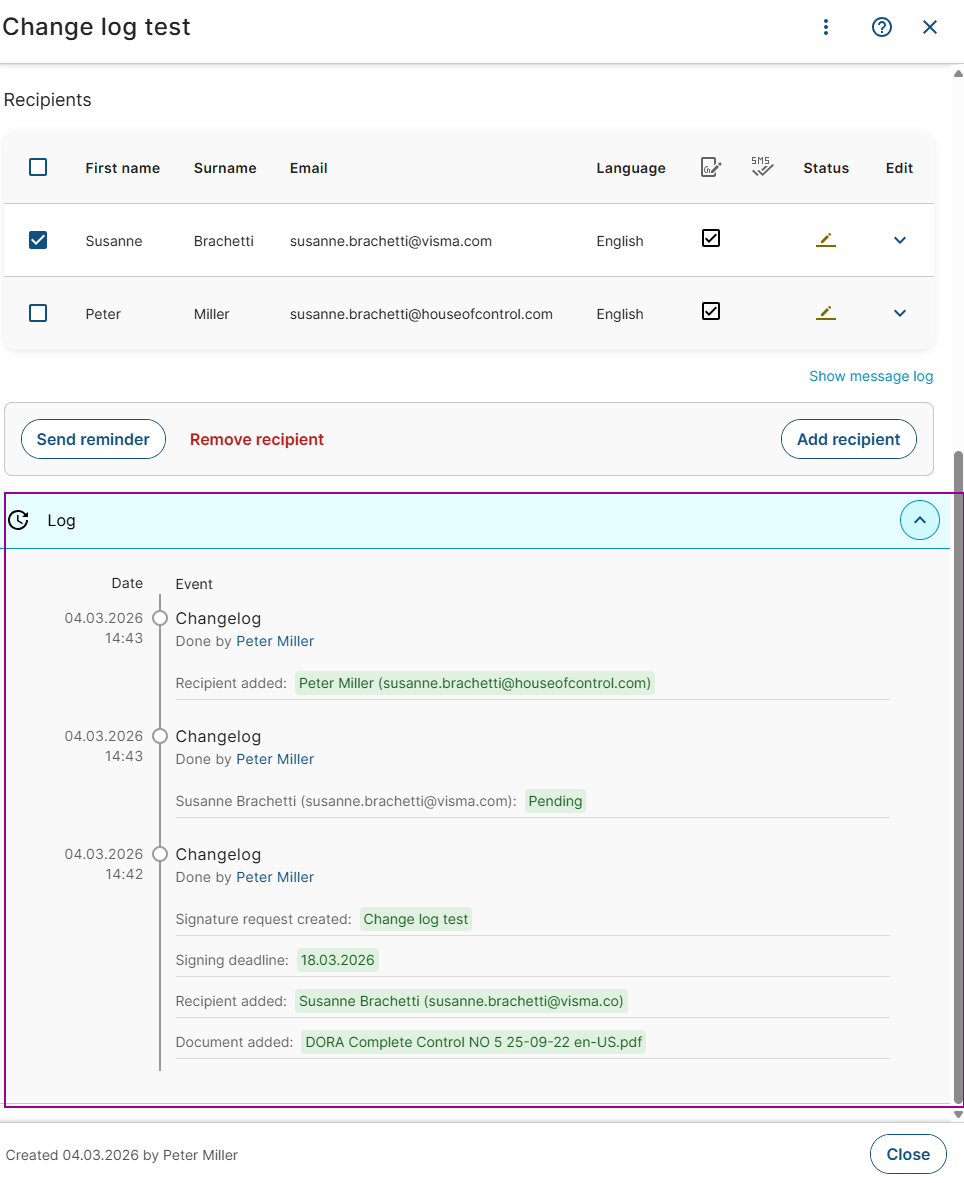This screenshot has height=1183, width=964.
Task: Expand Peter Miller's edit chevron
Action: pos(899,313)
